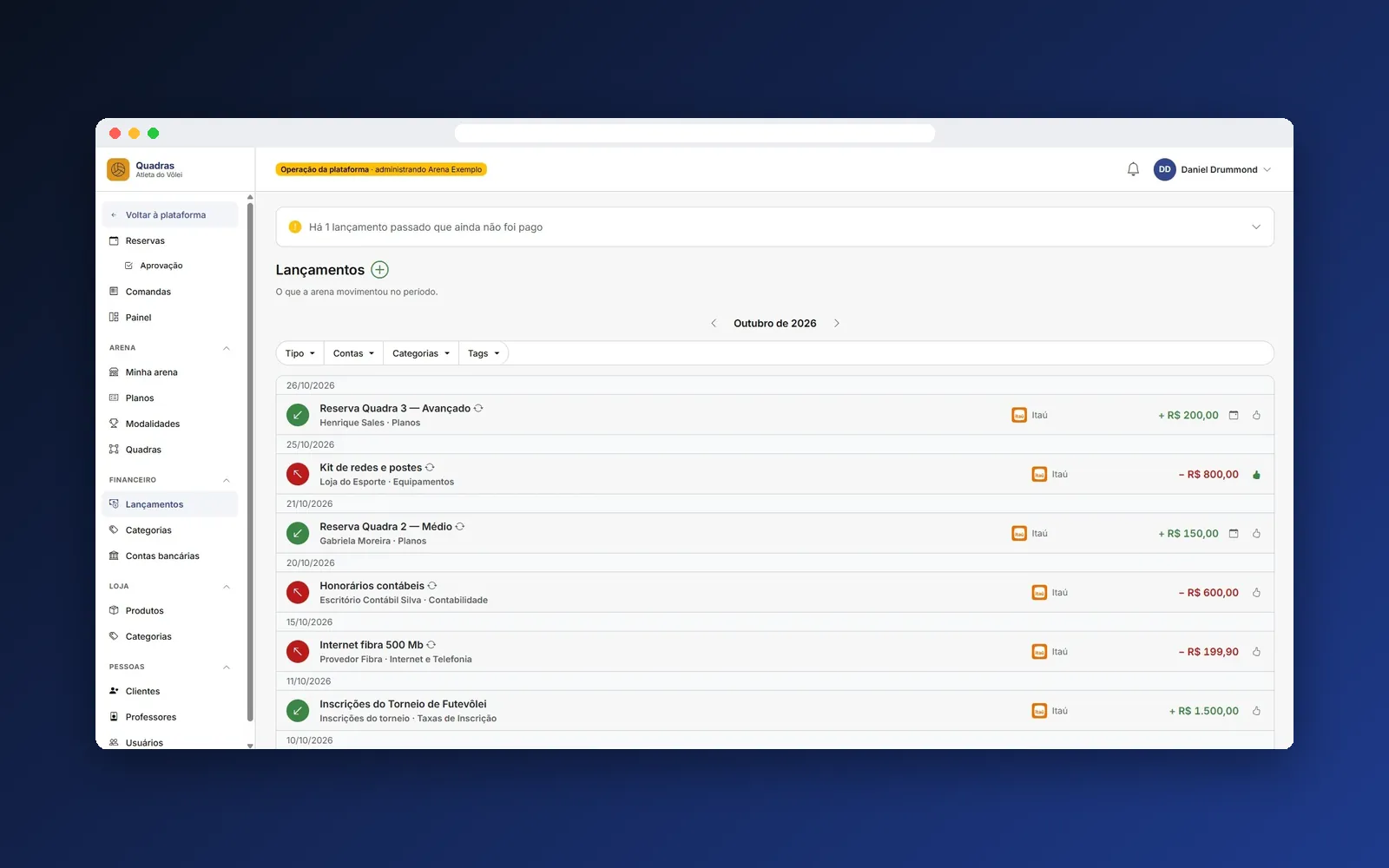Click the Itaú bank icon on the Honorários contábeis row
This screenshot has width=1389, height=868.
tap(1039, 593)
